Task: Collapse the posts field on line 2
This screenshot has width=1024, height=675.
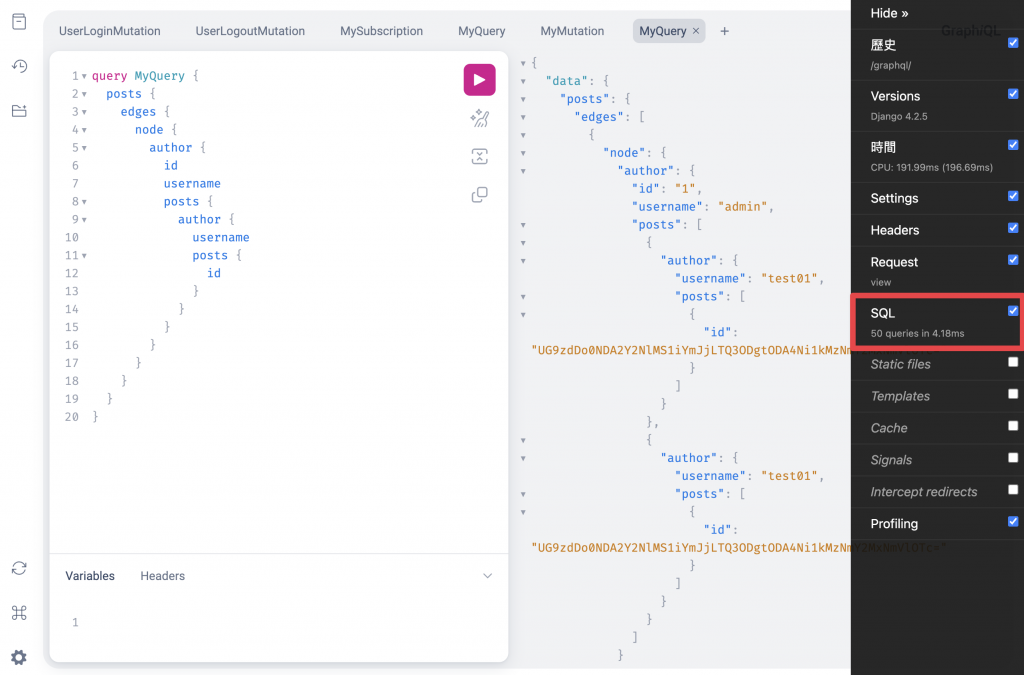Action: pyautogui.click(x=84, y=94)
